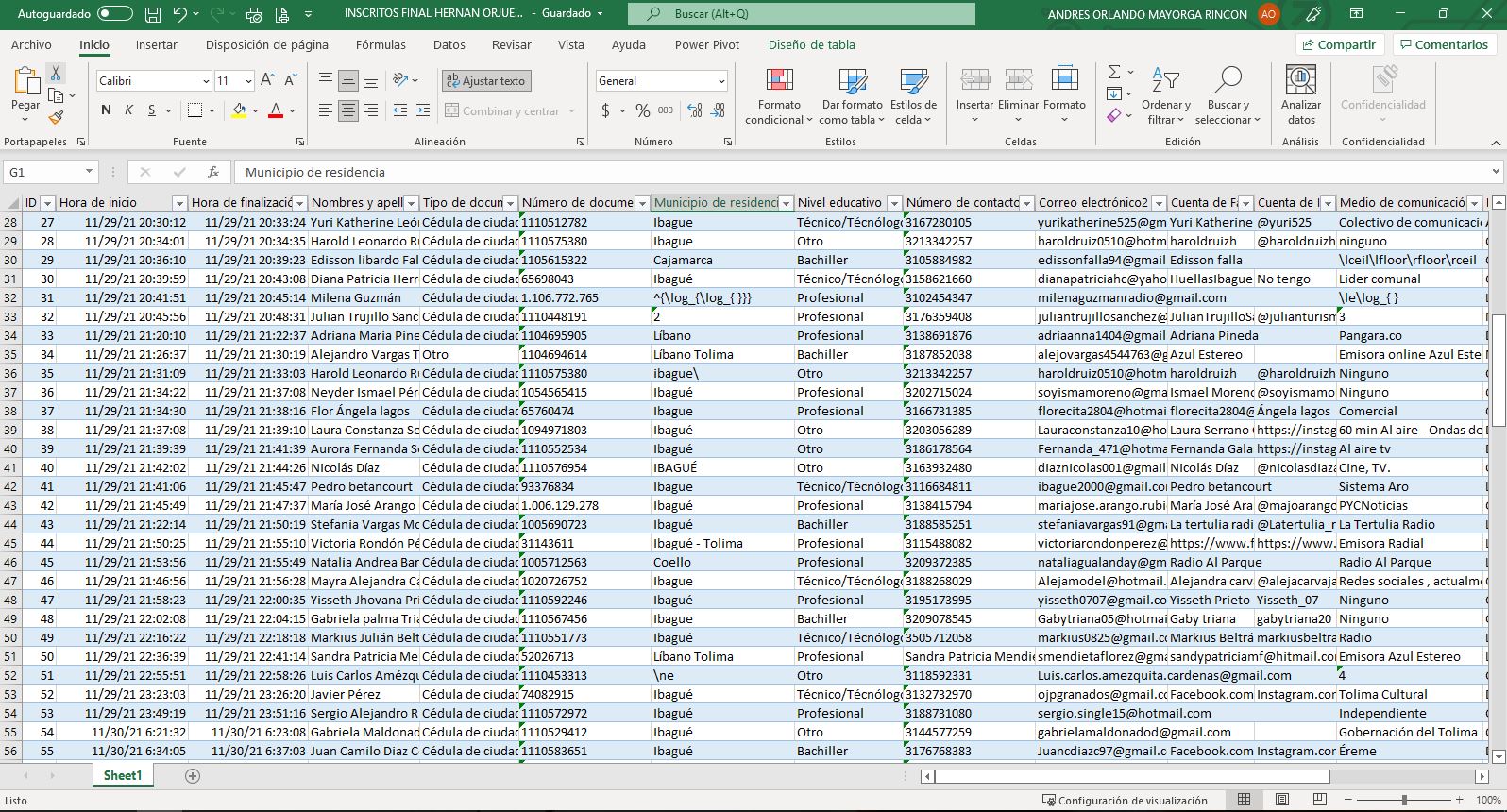Open the General number format dropdown
Screen dimensions: 1507x812
click(721, 81)
